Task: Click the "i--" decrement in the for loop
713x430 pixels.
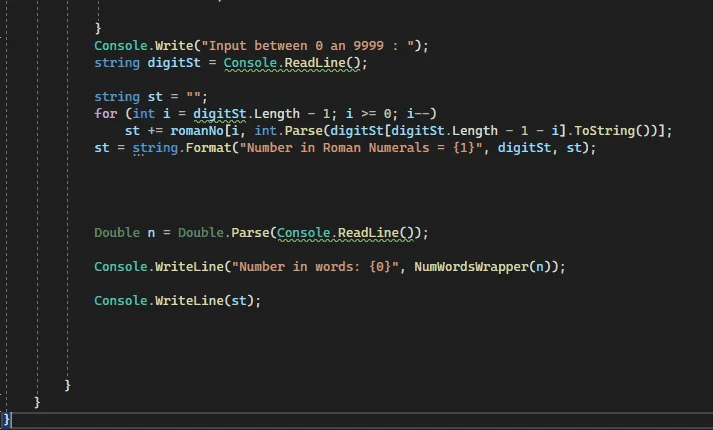Action: (x=418, y=114)
